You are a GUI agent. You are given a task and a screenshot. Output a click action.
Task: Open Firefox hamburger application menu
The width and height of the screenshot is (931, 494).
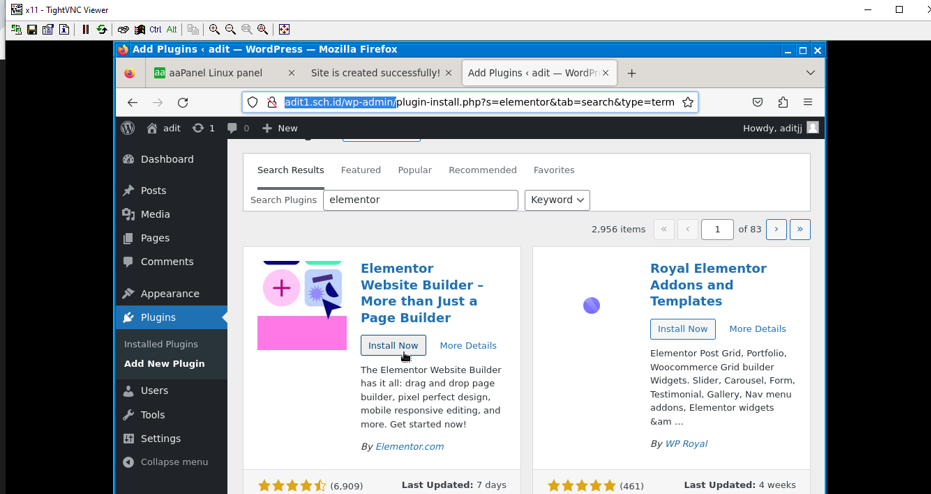(808, 102)
